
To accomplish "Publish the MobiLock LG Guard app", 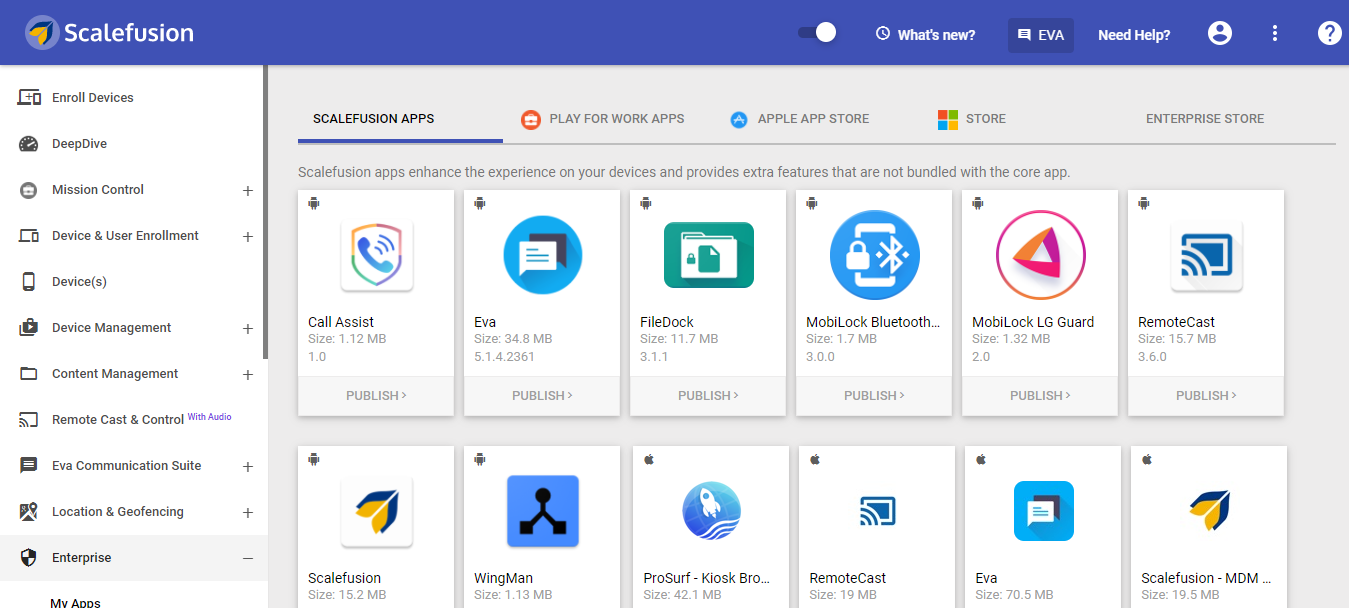I will click(x=1040, y=396).
